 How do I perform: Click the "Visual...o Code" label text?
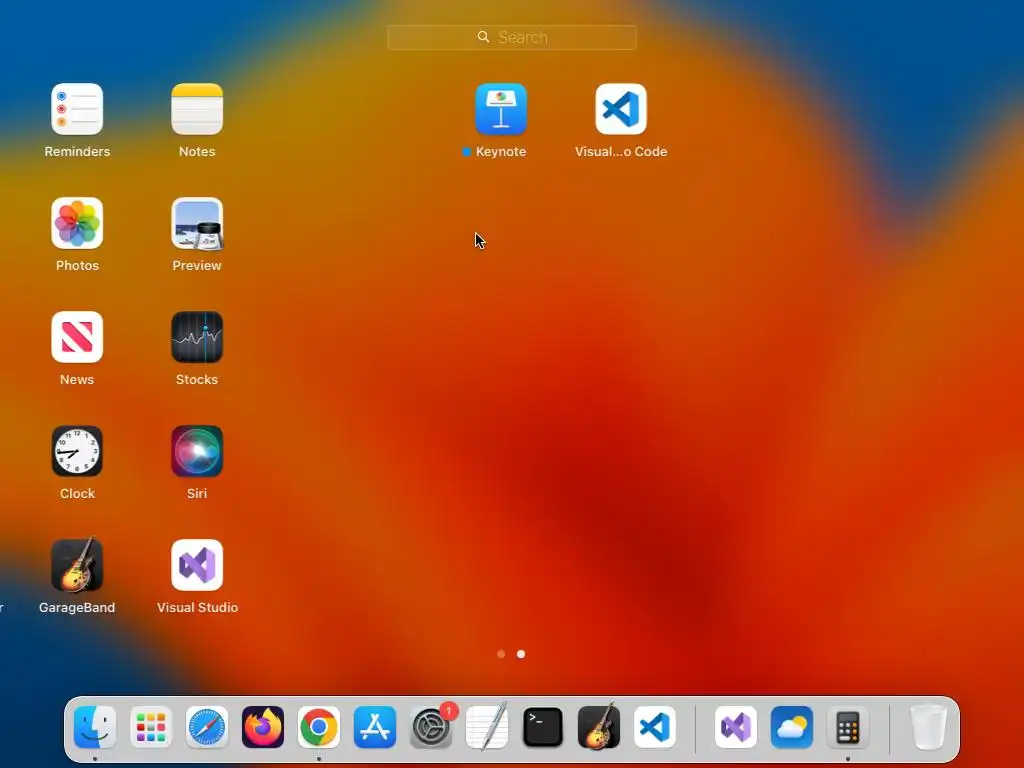(x=621, y=152)
